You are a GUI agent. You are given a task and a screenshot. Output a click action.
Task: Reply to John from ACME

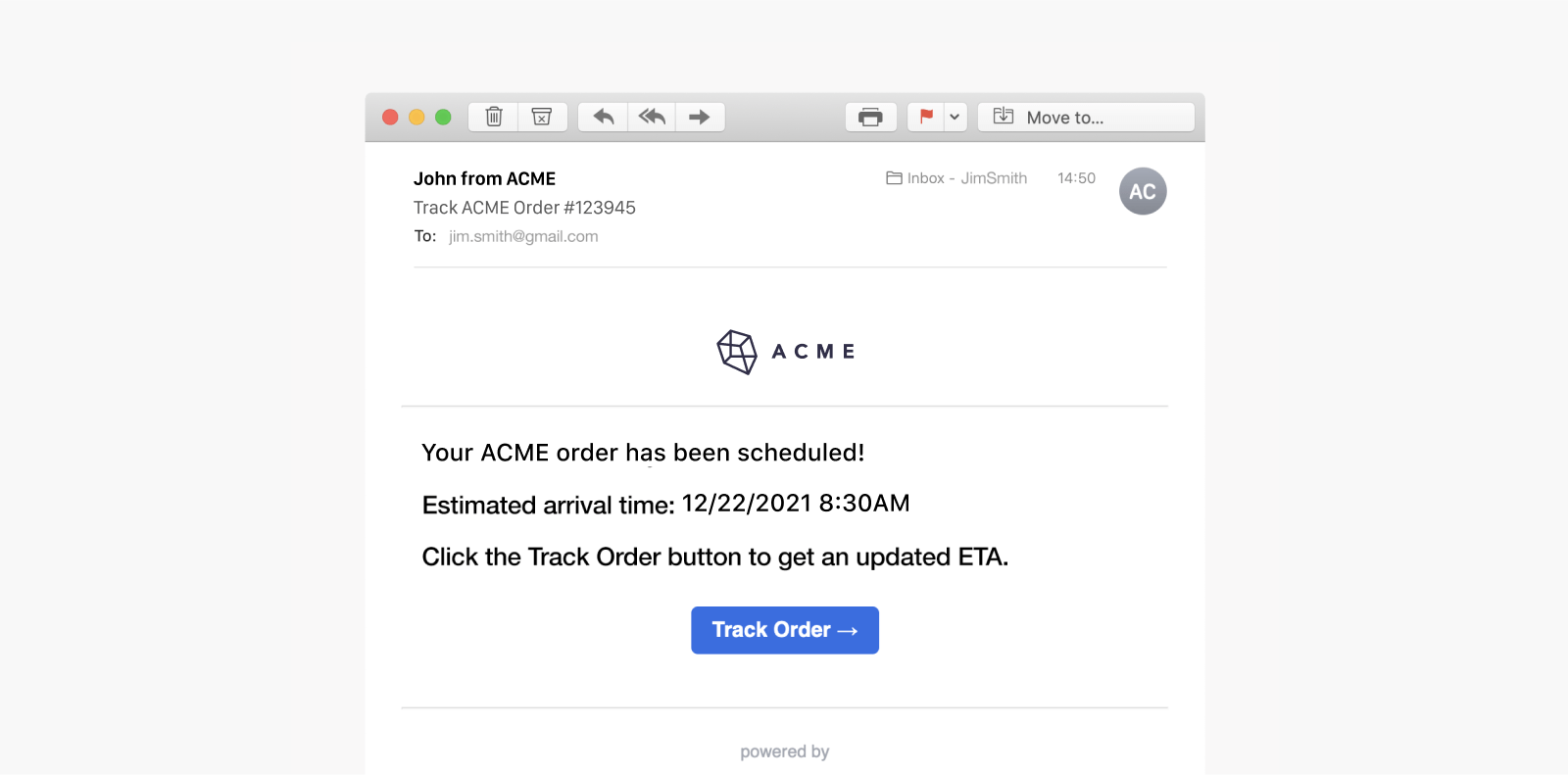point(604,117)
